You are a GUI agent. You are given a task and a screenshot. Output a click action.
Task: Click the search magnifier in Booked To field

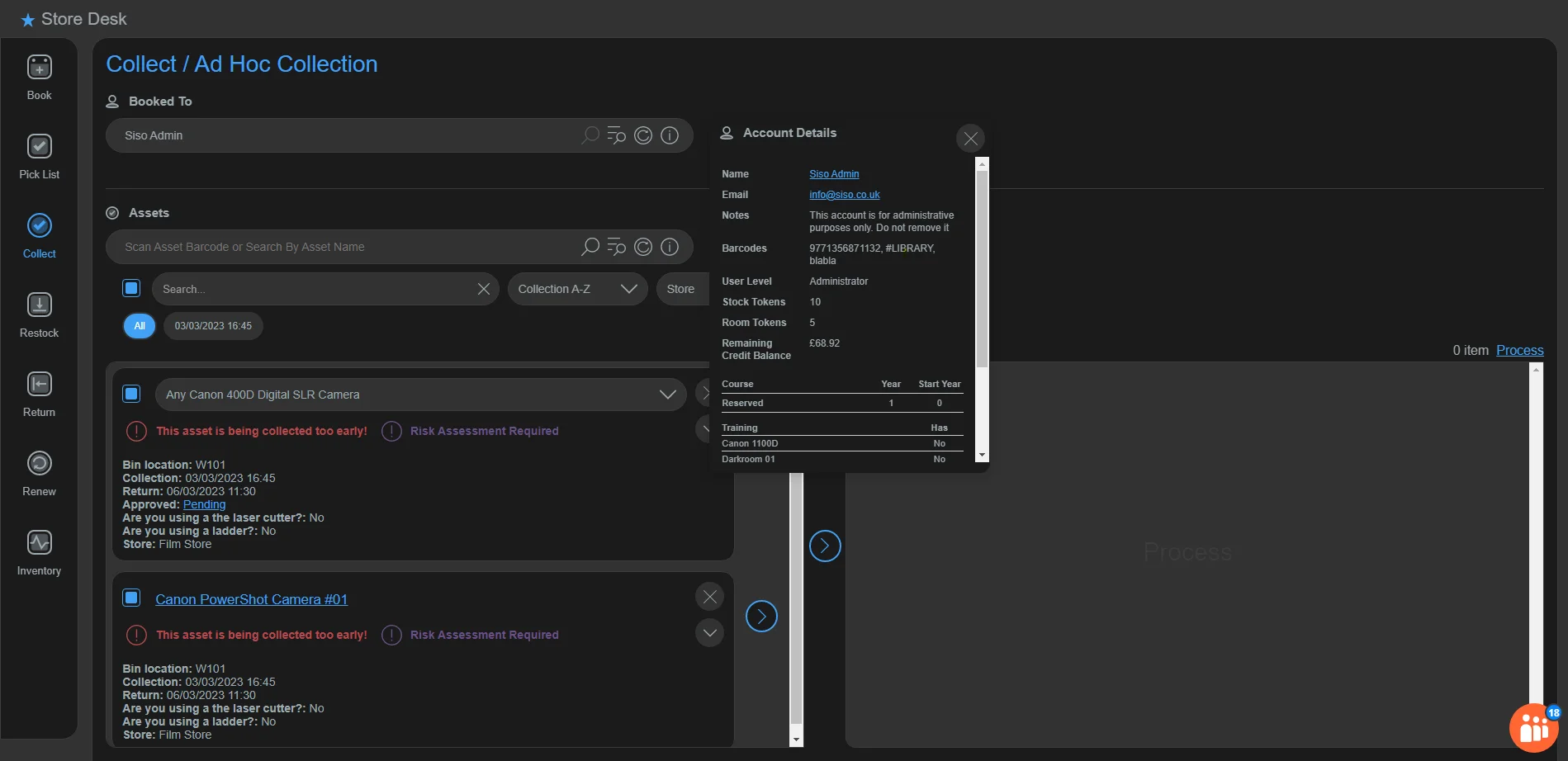tap(590, 135)
